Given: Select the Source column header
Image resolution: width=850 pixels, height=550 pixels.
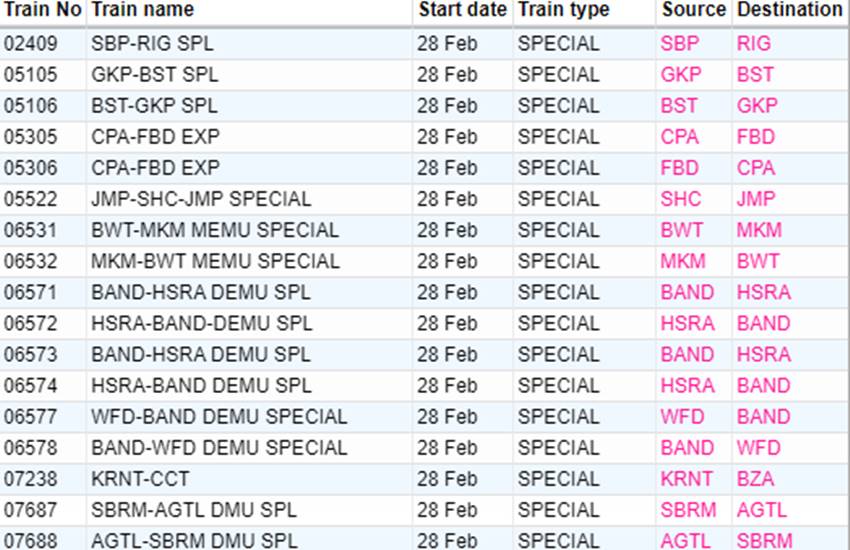Looking at the screenshot, I should [694, 9].
